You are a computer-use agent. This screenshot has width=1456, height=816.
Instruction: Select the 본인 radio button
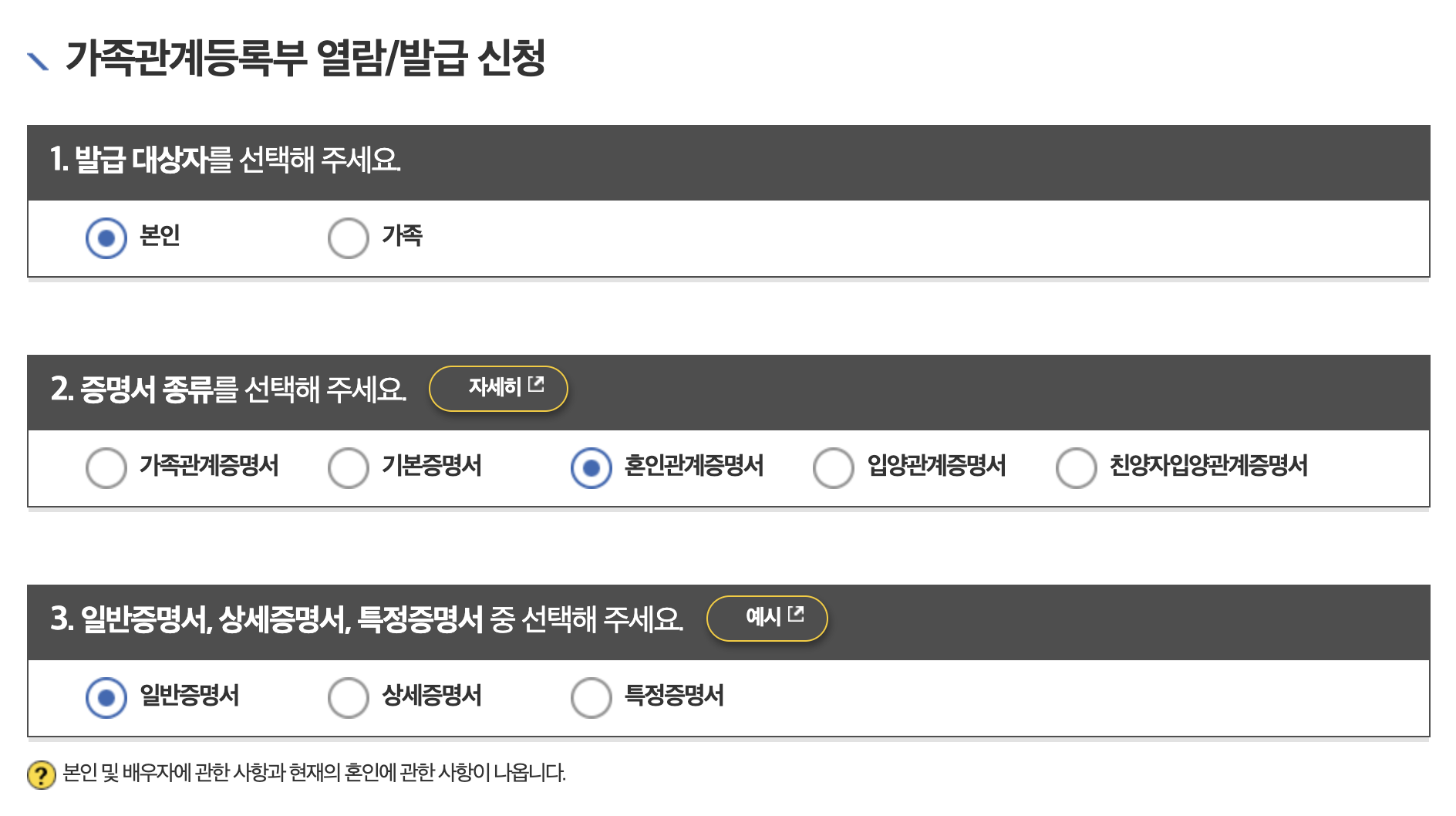click(107, 237)
